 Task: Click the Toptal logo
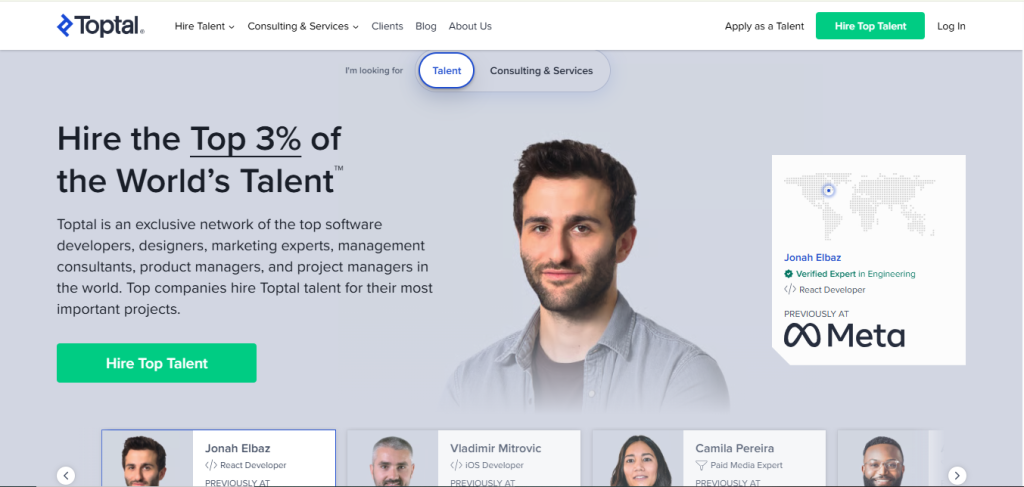101,26
